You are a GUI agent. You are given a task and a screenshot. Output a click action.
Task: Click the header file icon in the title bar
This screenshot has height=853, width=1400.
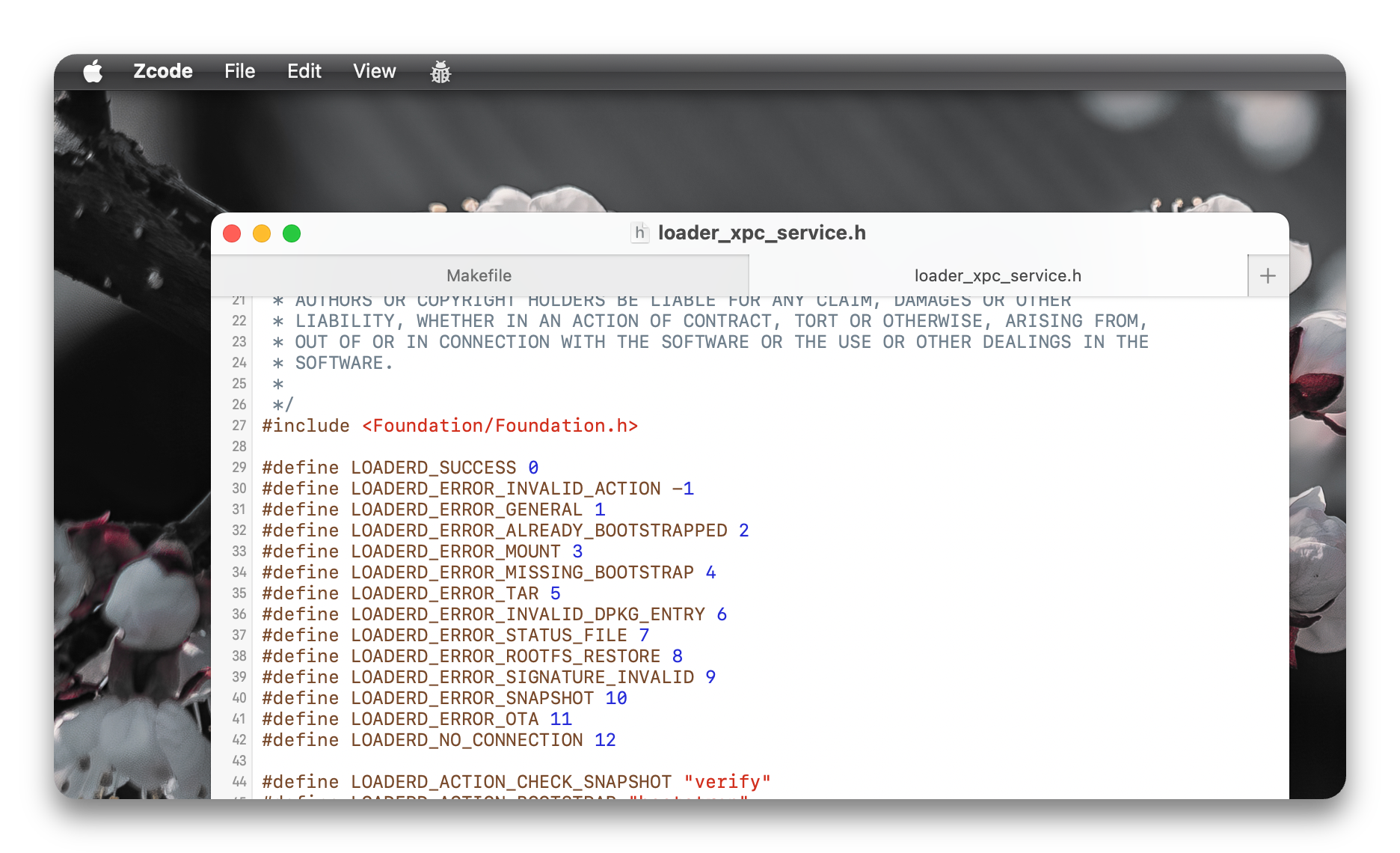pos(639,233)
